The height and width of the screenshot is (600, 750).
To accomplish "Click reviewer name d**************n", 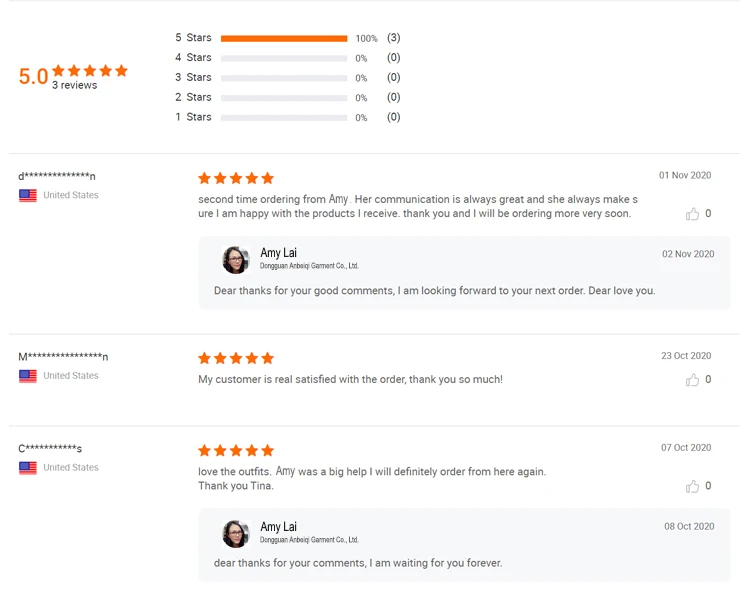I will pyautogui.click(x=57, y=177).
